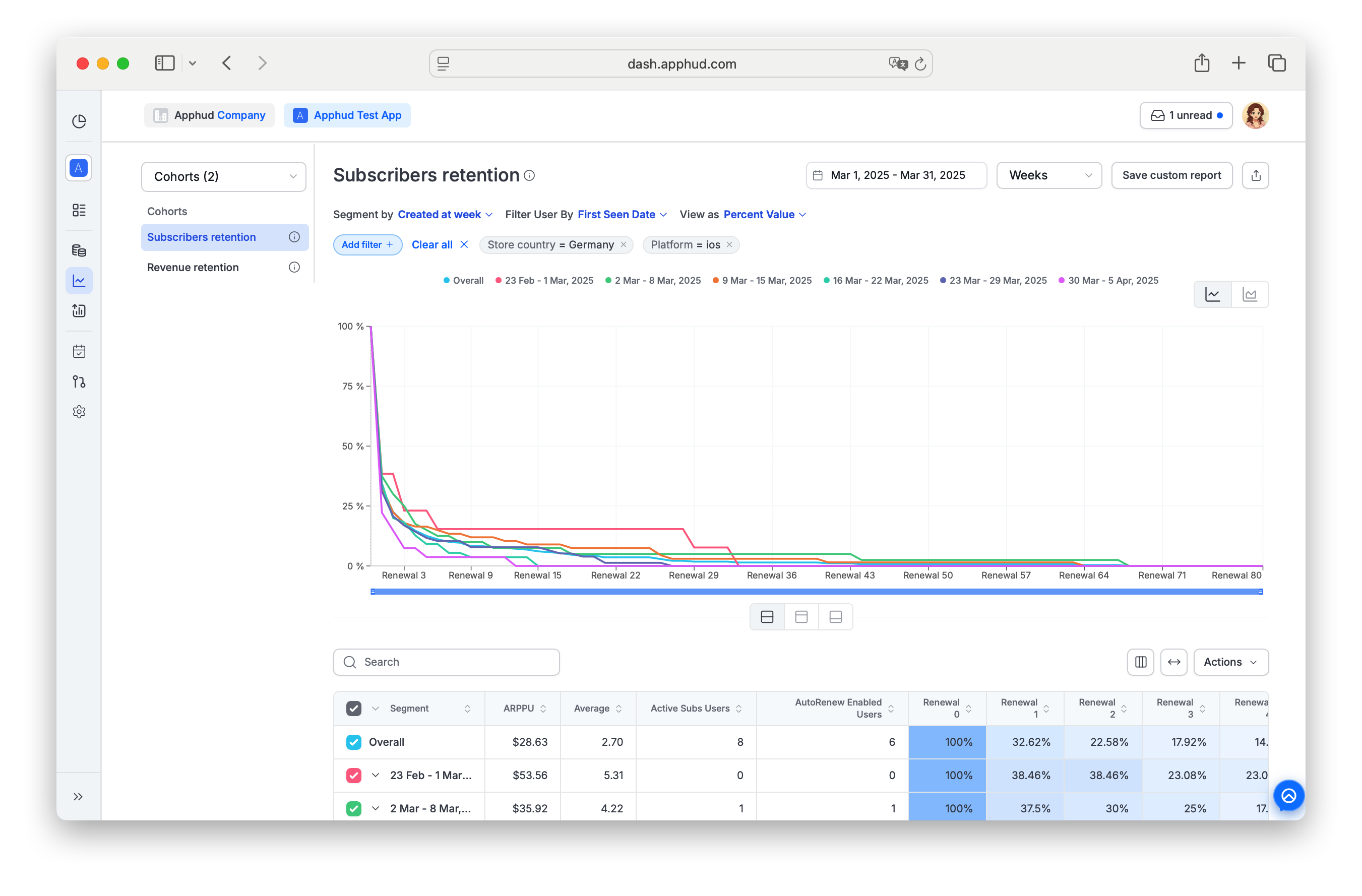Open the user profile avatar
The height and width of the screenshot is (896, 1362).
1256,115
